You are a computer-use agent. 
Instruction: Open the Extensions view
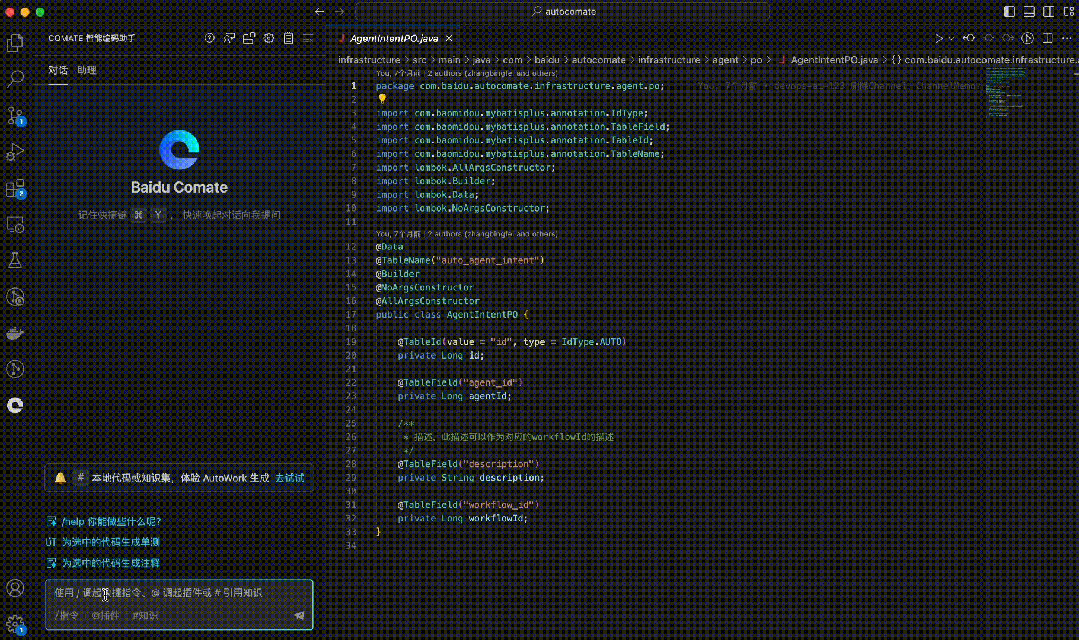(15, 189)
